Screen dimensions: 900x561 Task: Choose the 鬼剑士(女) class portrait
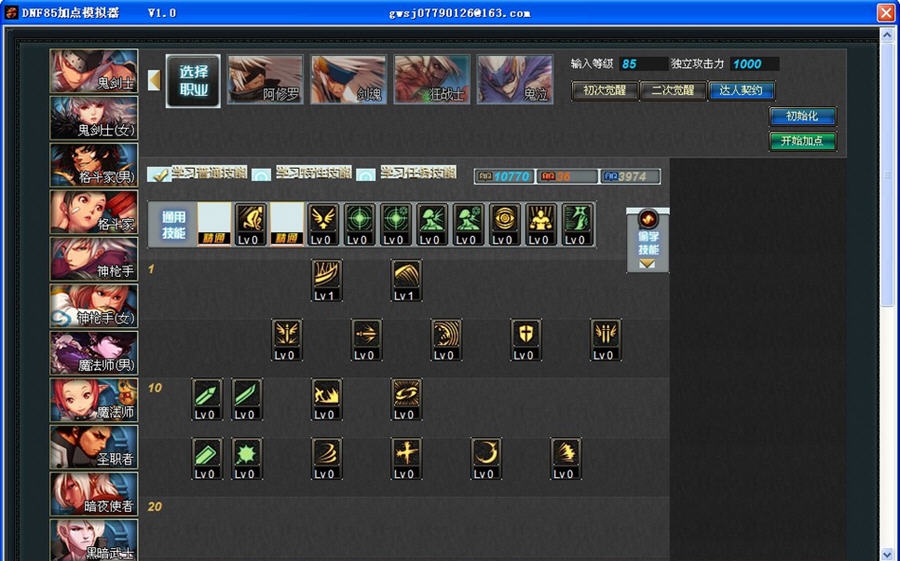pos(94,118)
